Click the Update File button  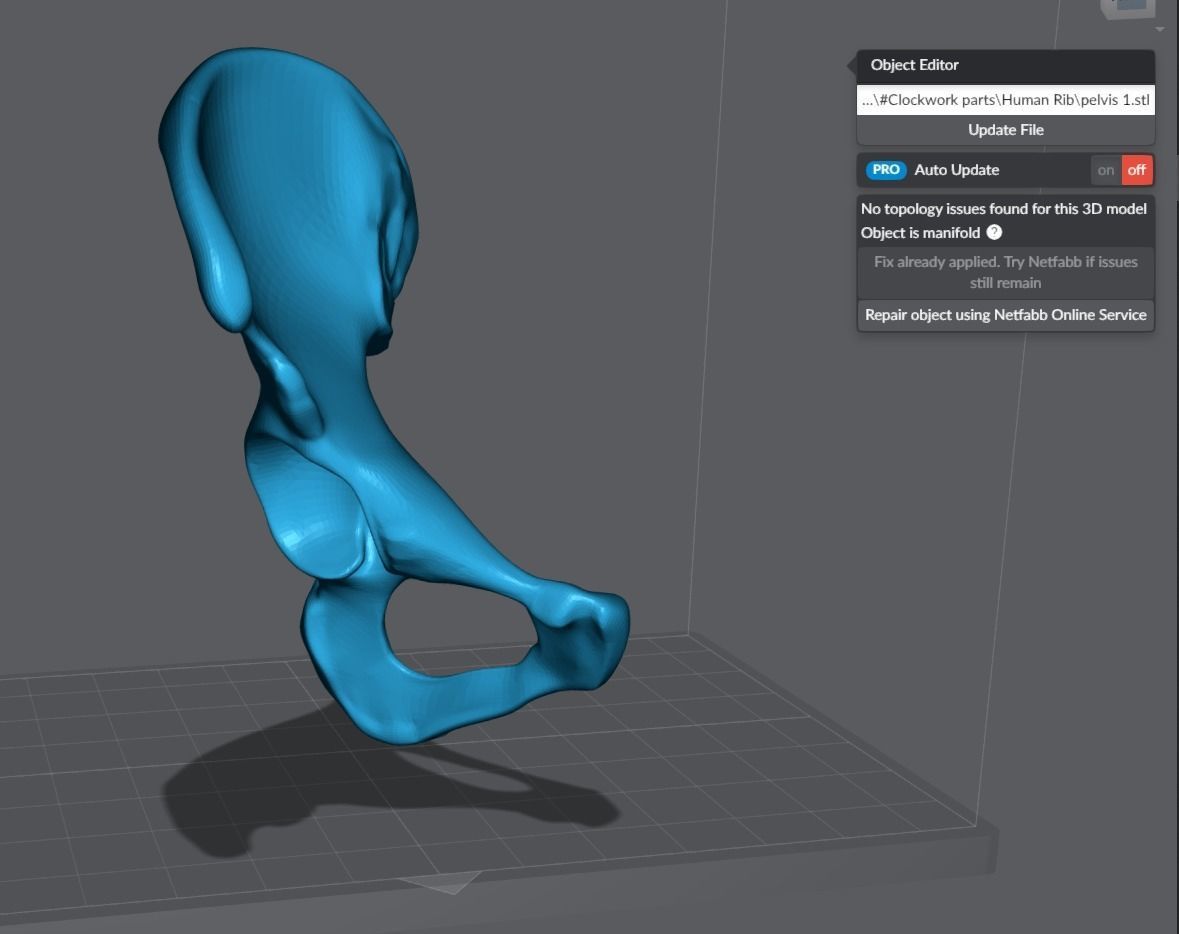point(1005,130)
